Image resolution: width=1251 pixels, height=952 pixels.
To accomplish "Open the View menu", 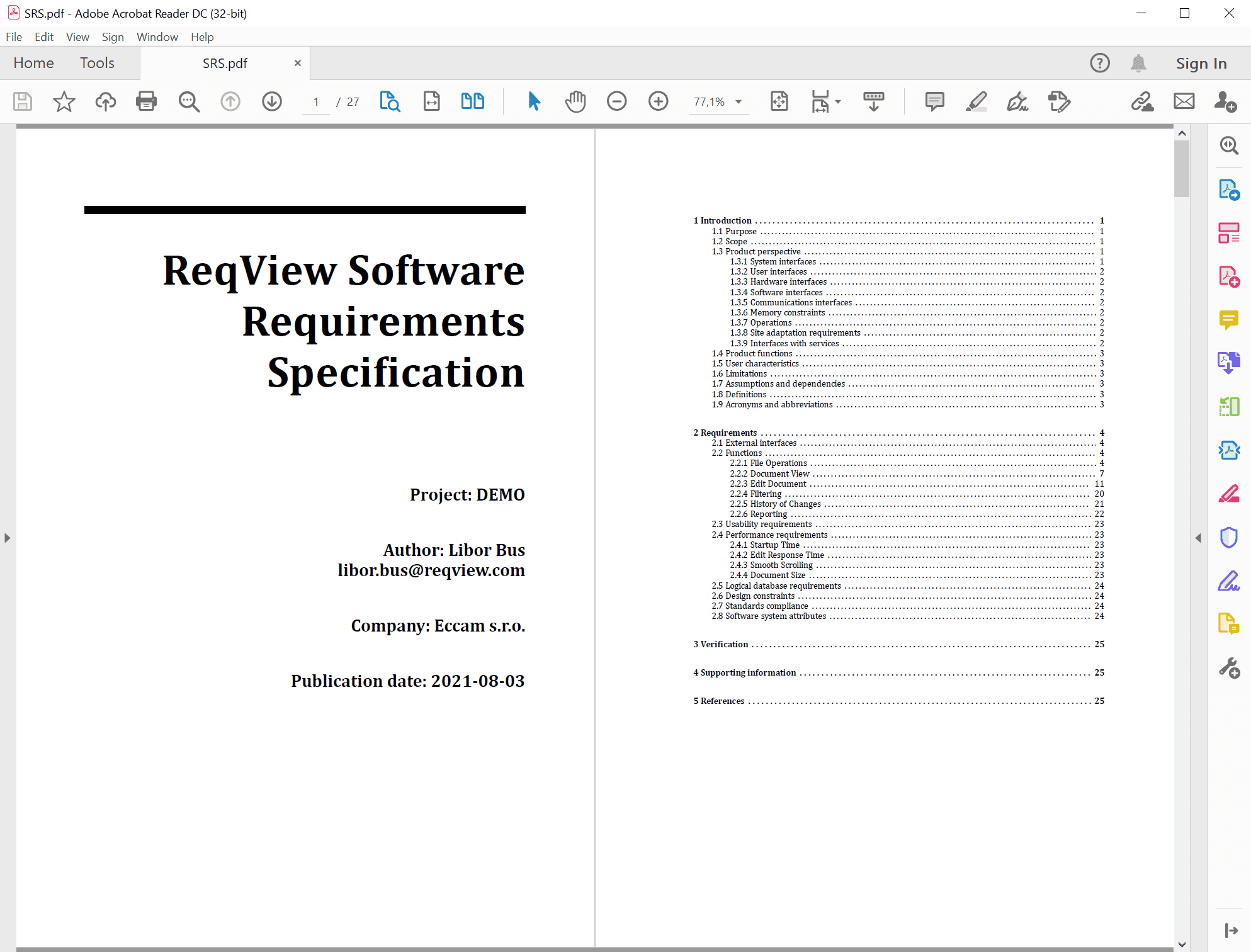I will [x=77, y=37].
